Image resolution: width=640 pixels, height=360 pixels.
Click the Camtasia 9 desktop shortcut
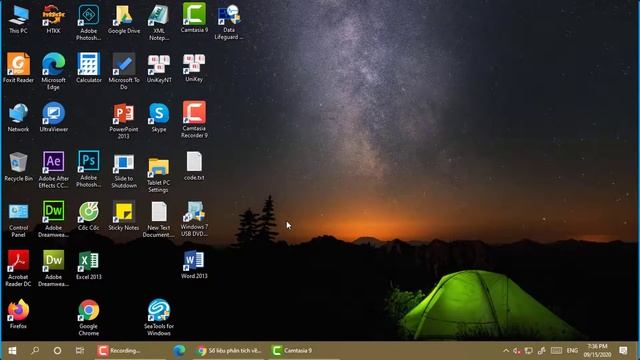click(194, 19)
